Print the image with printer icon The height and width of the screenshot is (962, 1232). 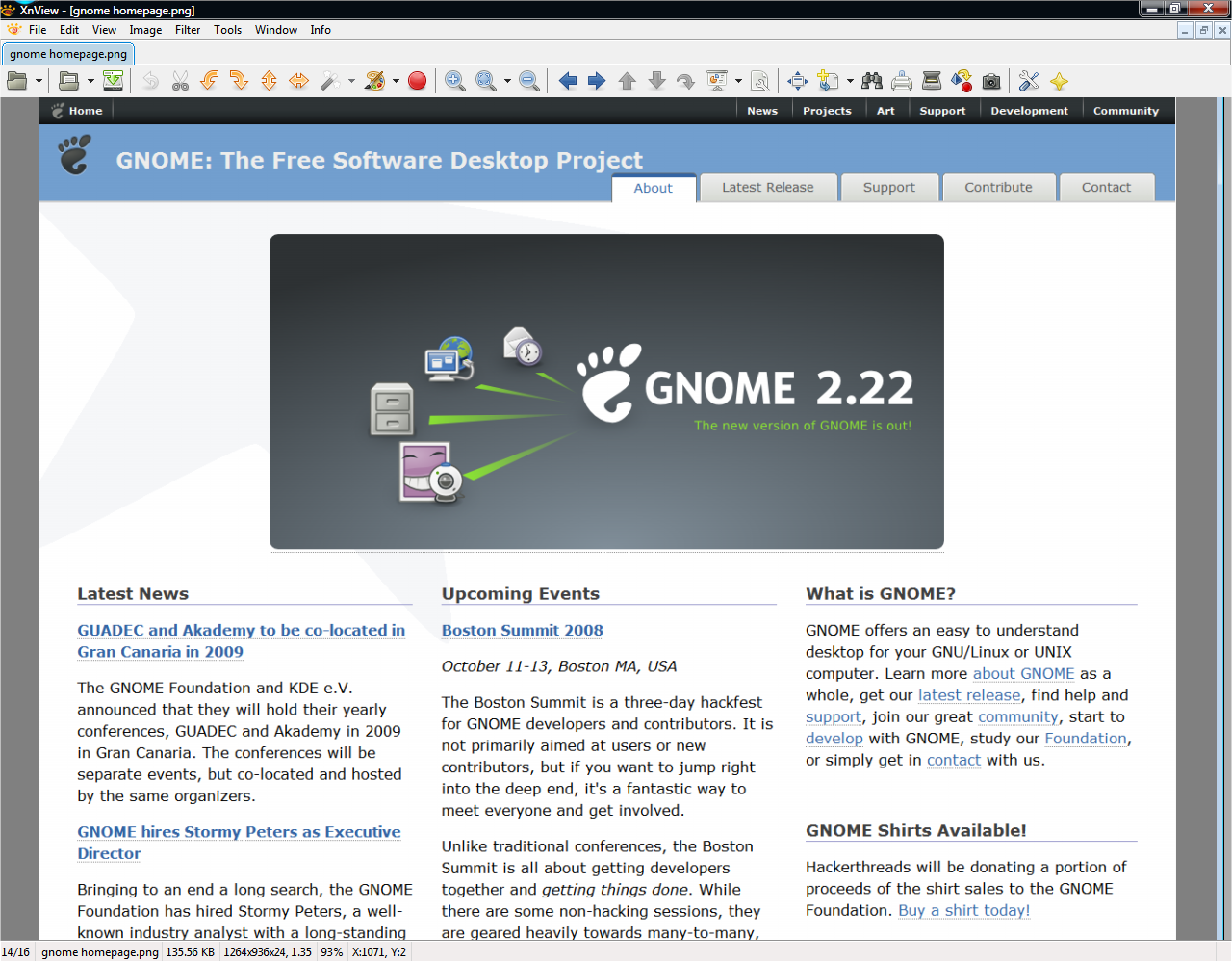(902, 81)
